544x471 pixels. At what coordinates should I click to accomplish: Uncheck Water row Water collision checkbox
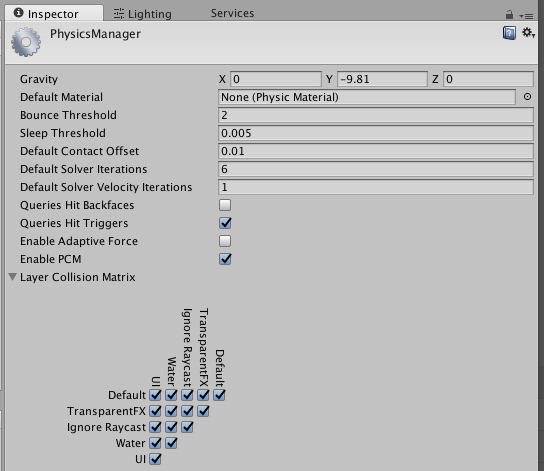coord(171,443)
